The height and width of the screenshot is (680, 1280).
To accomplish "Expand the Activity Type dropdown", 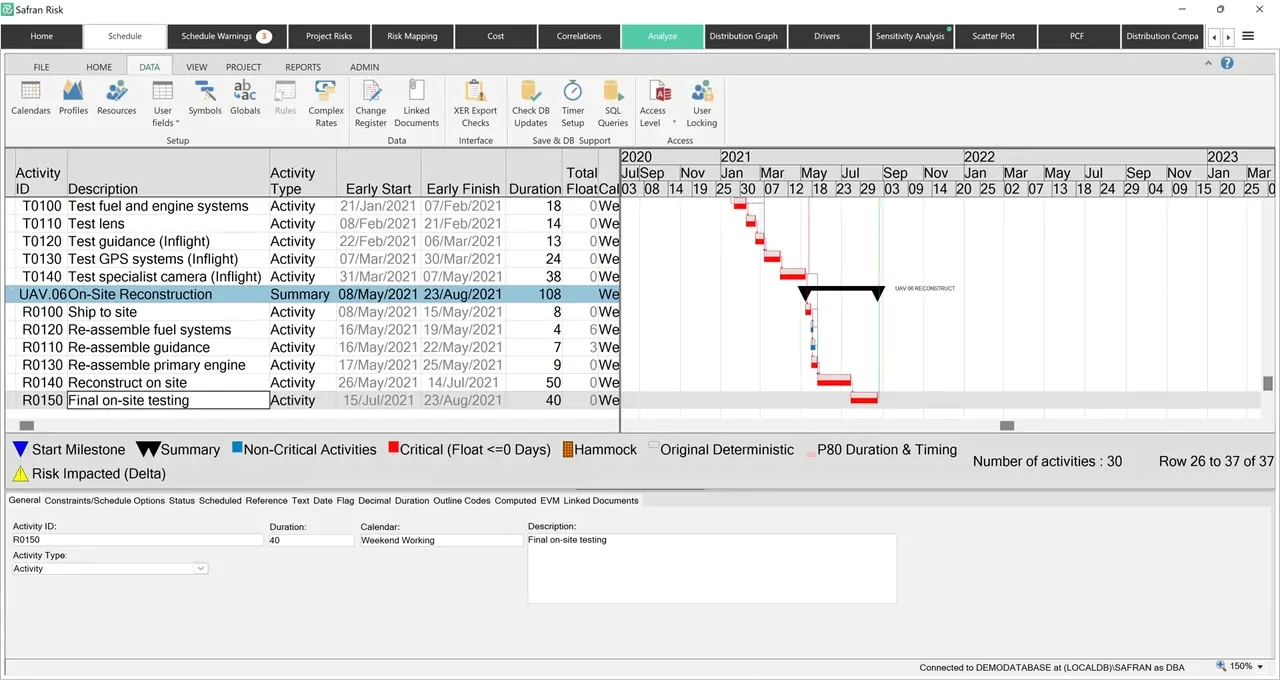I will [x=201, y=568].
